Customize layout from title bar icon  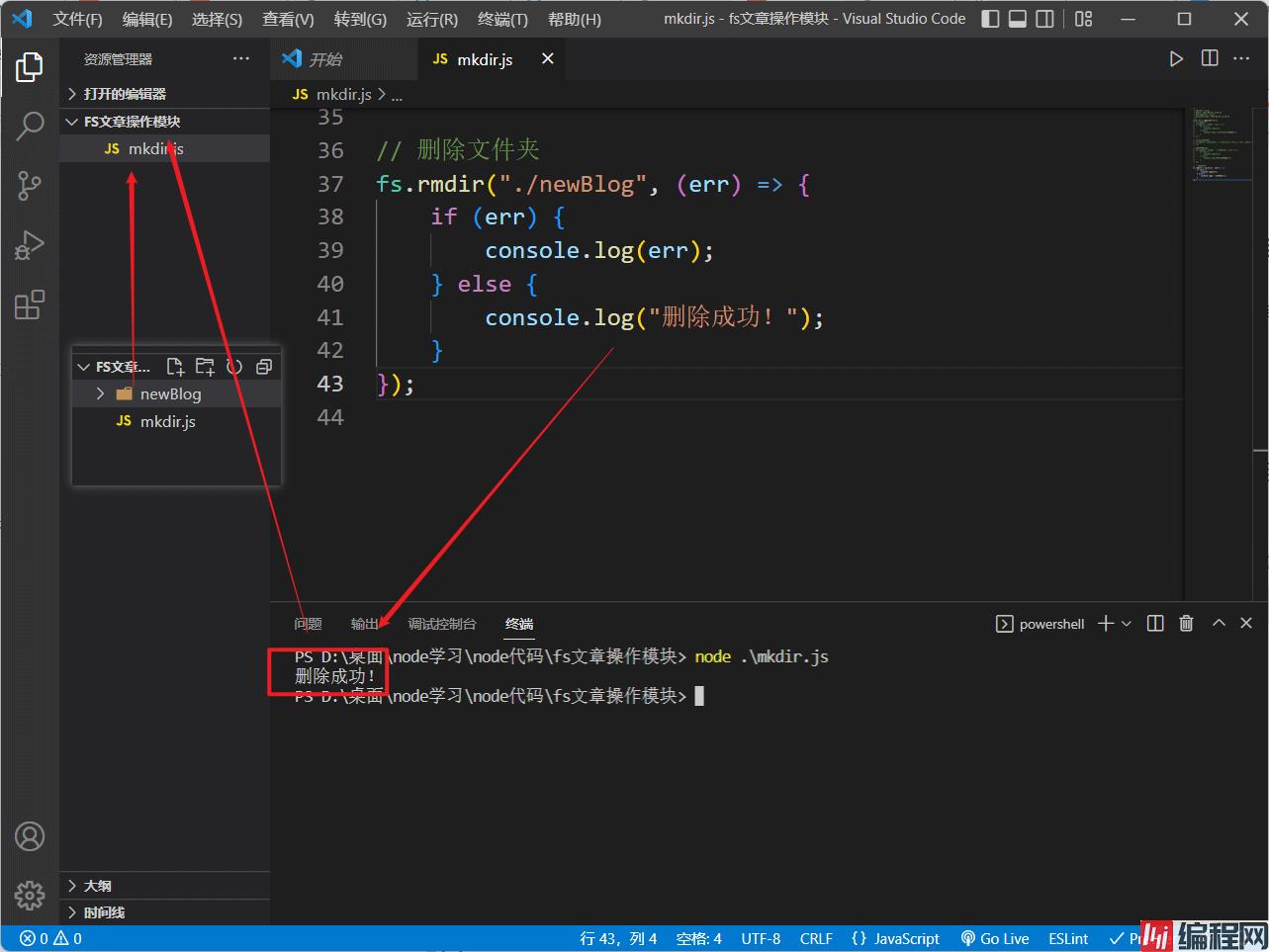(1083, 19)
